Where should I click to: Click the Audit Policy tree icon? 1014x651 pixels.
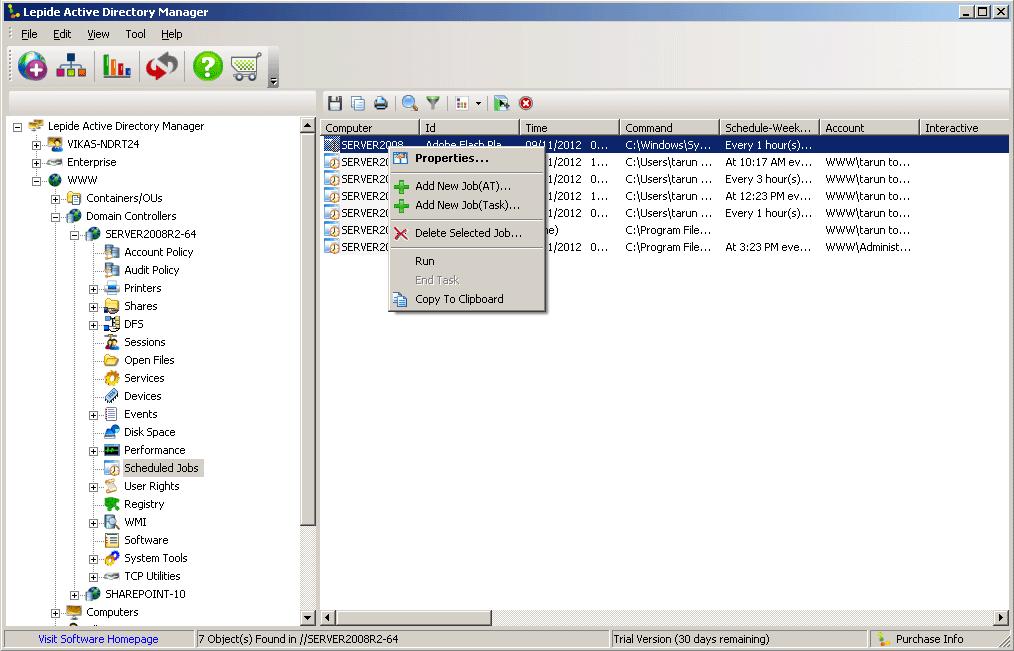coord(112,270)
